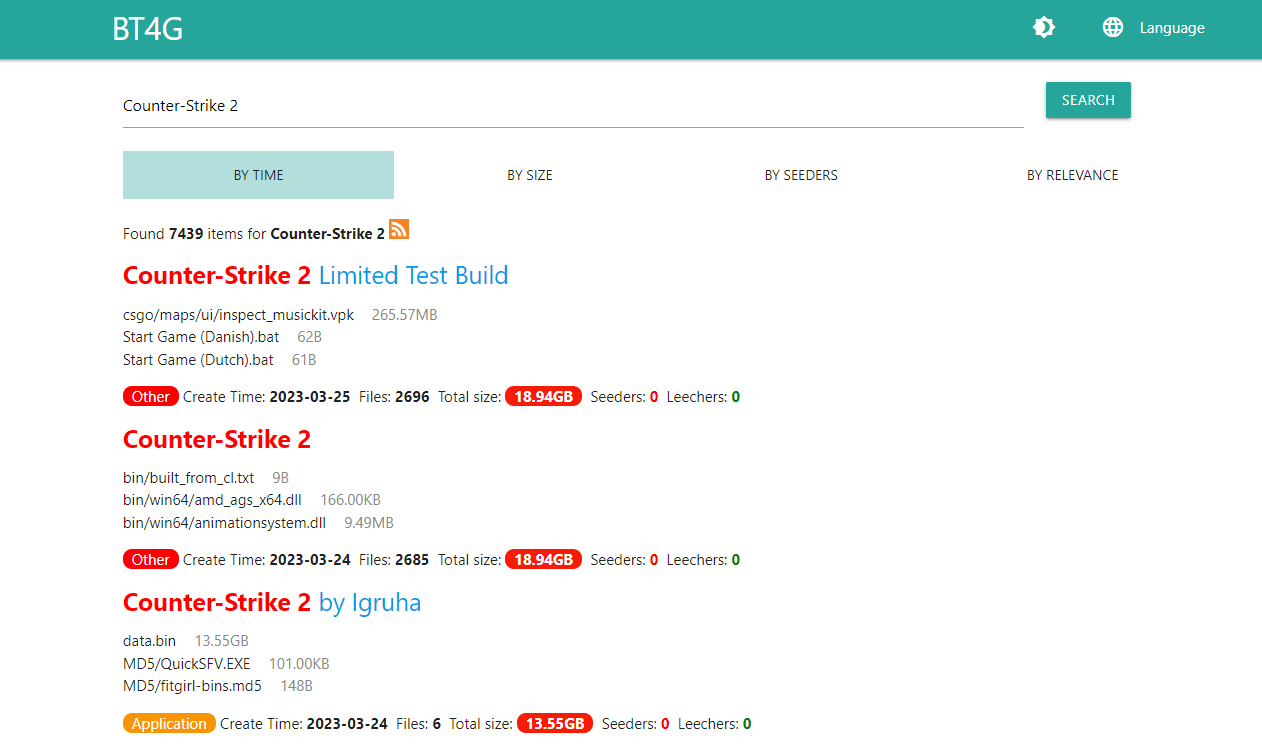Focus the Counter-Strike 2 search field
Screen dimensions: 1262x750
[x=573, y=106]
